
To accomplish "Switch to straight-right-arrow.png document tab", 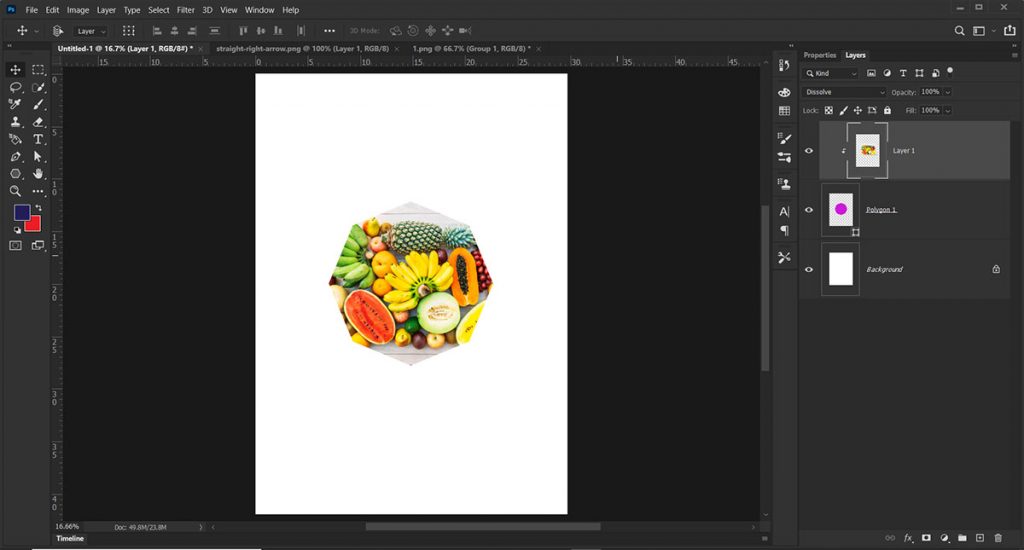I will pyautogui.click(x=302, y=48).
